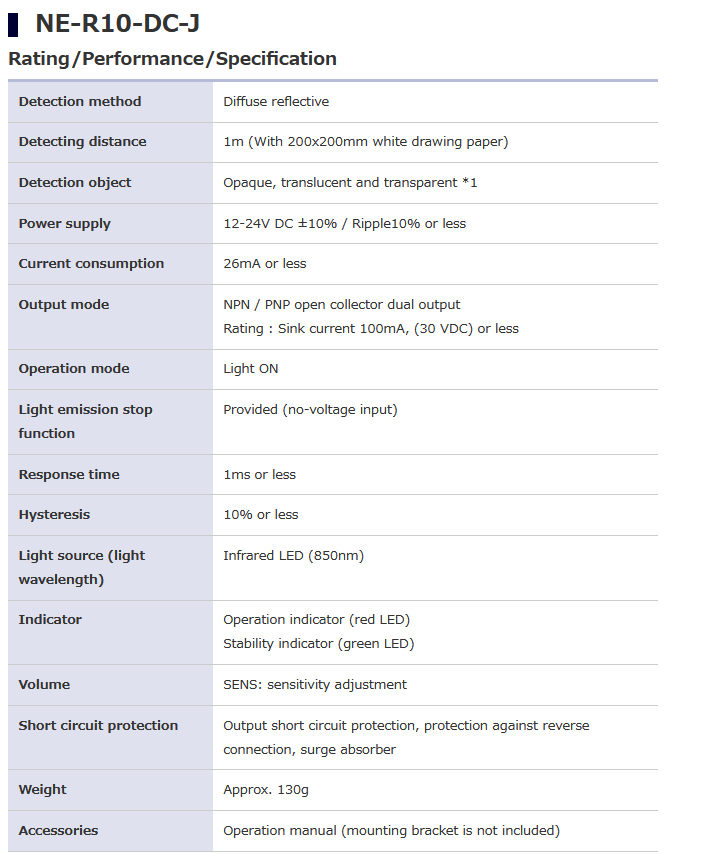
Task: Select the Diffuse reflective value text
Action: (276, 101)
